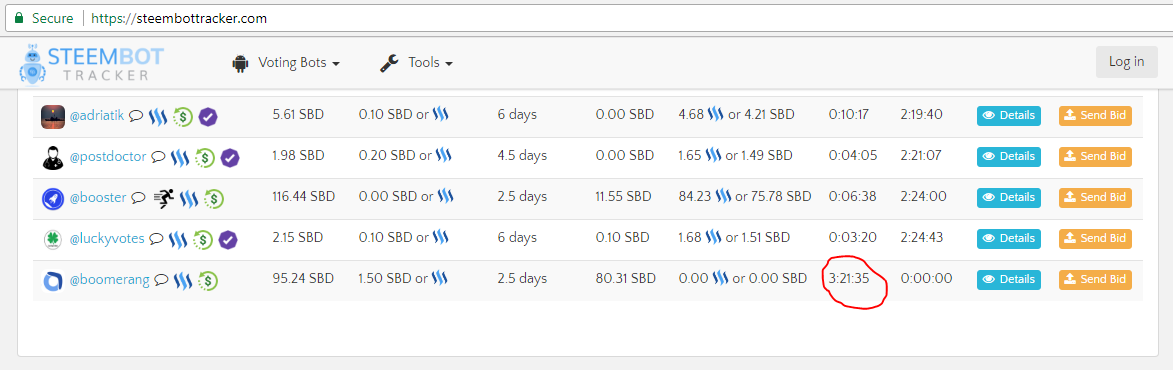The image size is (1173, 370).
Task: Click the @adriatik avatar thumbnail
Action: coord(53,116)
